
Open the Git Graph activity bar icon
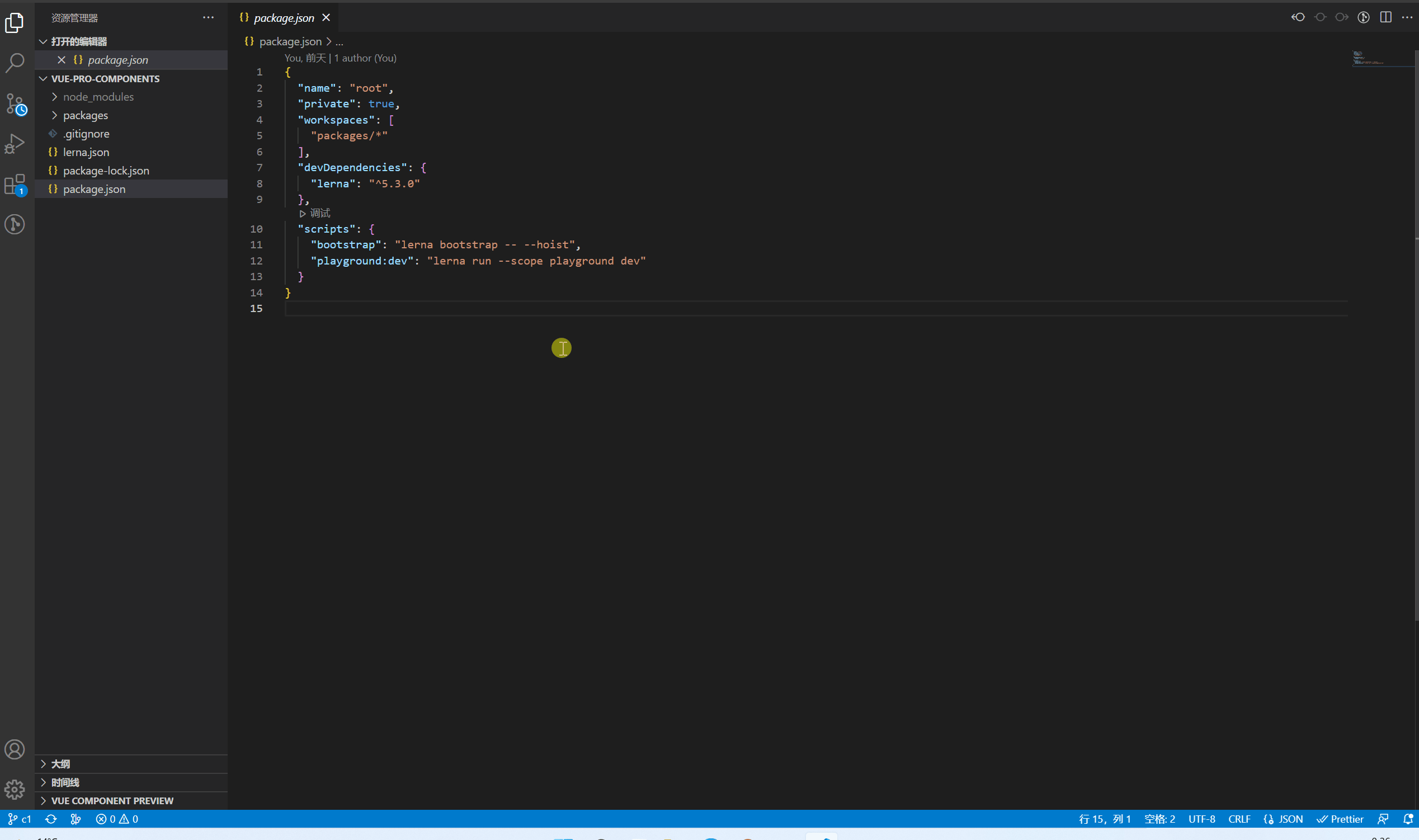coord(15,224)
